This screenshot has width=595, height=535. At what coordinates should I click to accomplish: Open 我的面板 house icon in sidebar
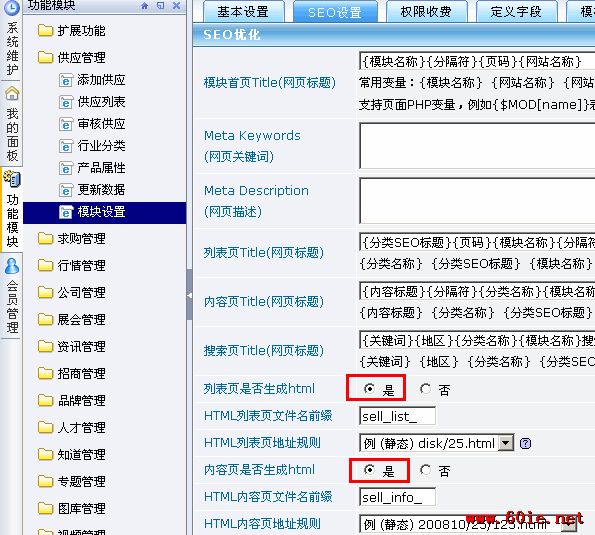point(12,93)
